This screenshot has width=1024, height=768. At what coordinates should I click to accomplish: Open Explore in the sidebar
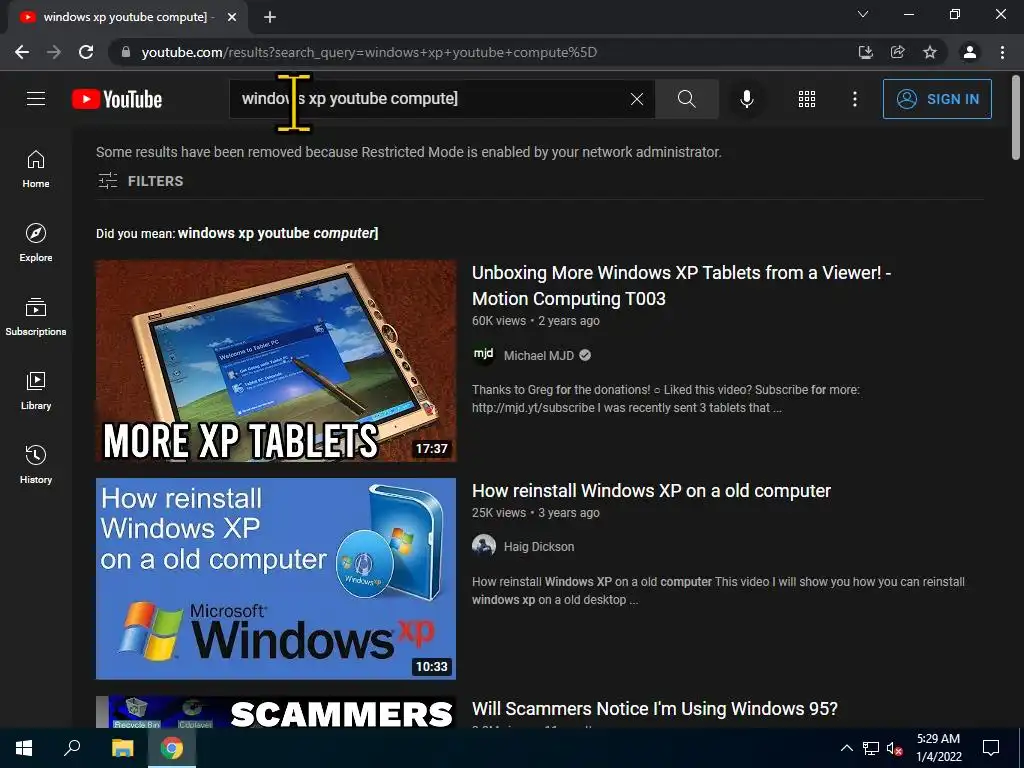click(x=36, y=243)
